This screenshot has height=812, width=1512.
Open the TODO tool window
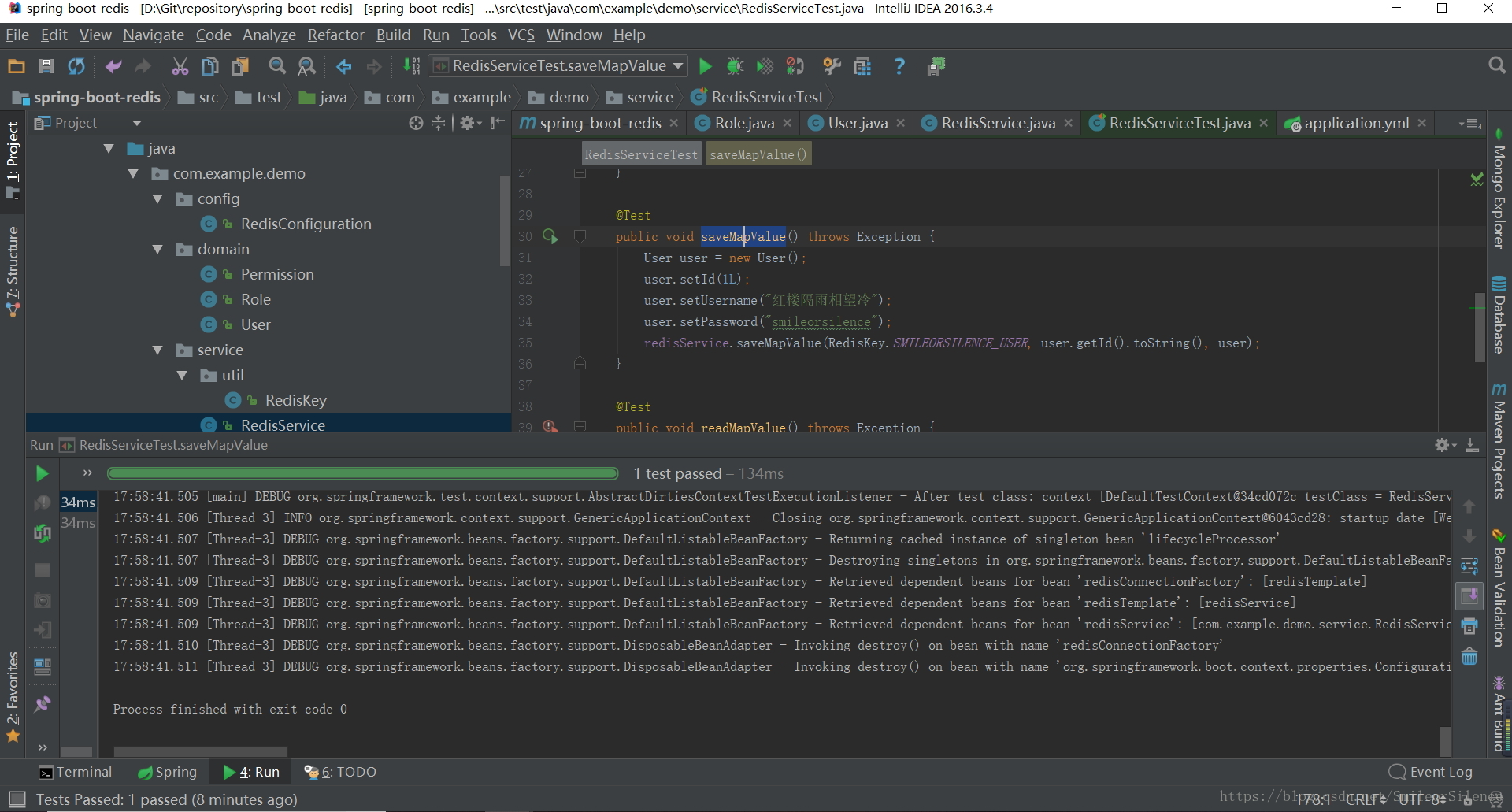coord(340,772)
